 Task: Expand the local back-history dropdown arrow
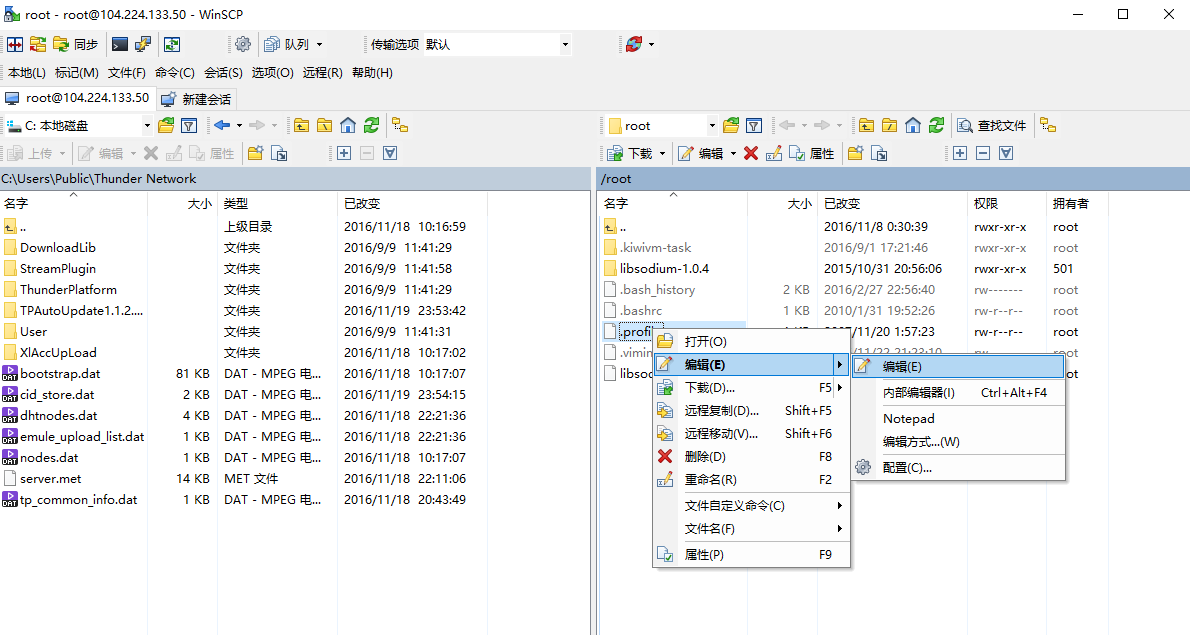pos(239,125)
